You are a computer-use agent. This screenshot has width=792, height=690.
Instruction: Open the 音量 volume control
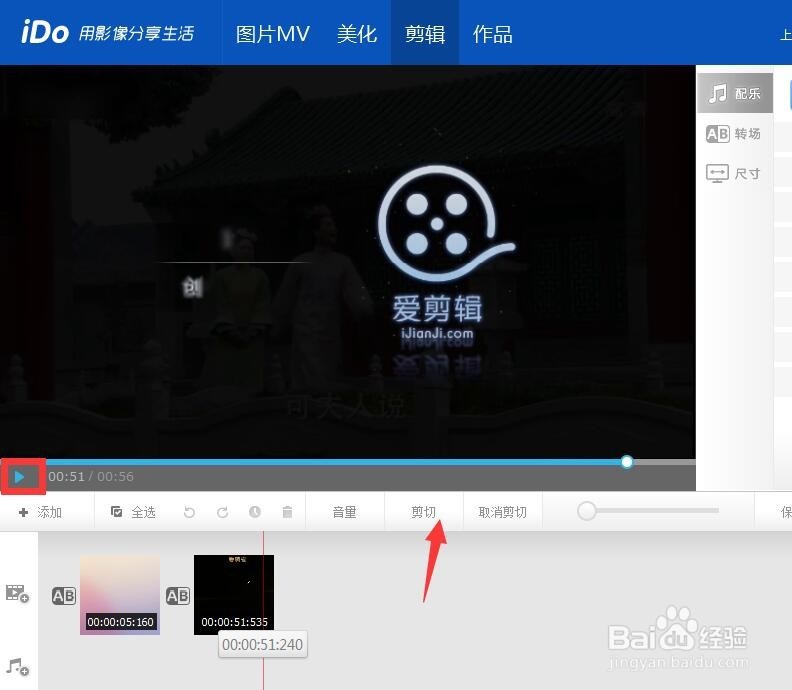pos(344,512)
